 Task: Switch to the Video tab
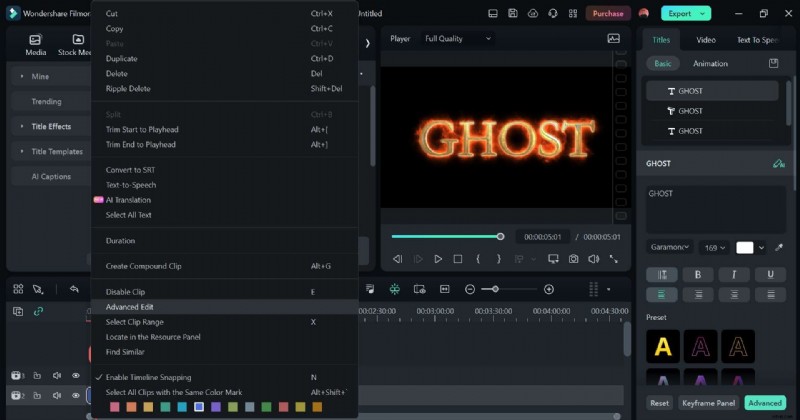(706, 40)
